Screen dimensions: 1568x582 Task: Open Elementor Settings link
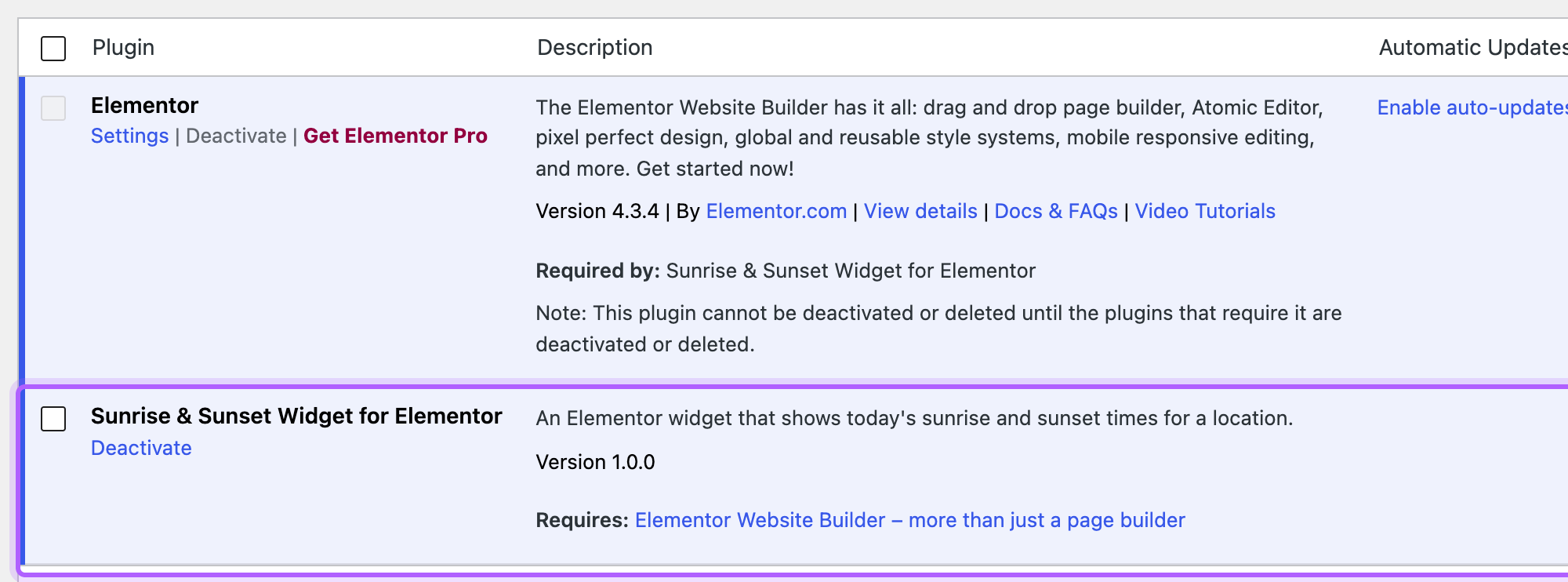tap(129, 136)
